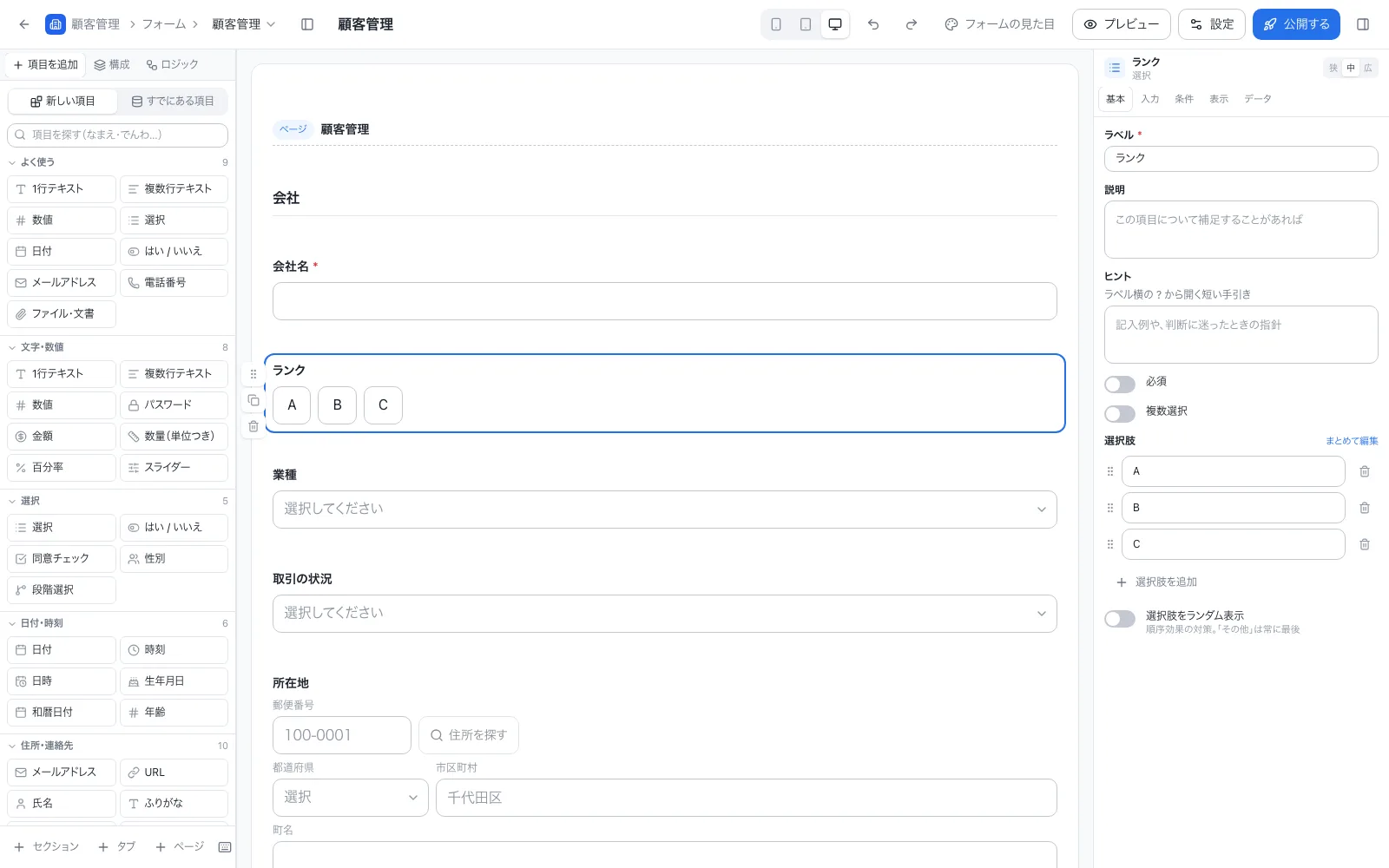This screenshot has height=868, width=1389.
Task: Open the データ properties tab
Action: tap(1258, 99)
